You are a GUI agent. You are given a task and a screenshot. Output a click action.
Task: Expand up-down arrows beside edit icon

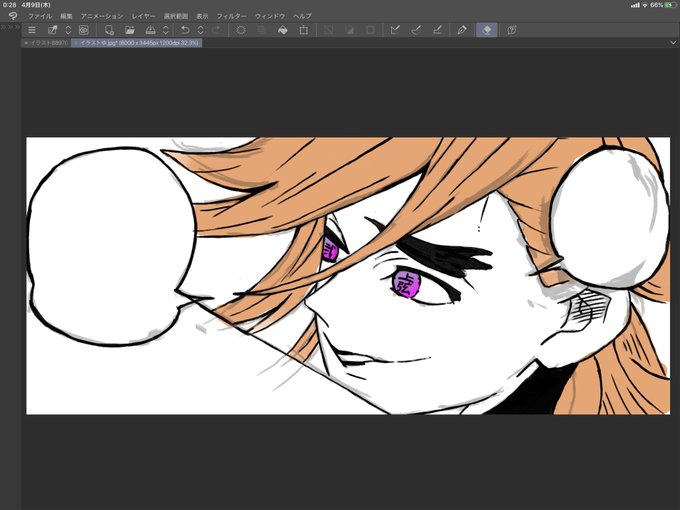(68, 30)
